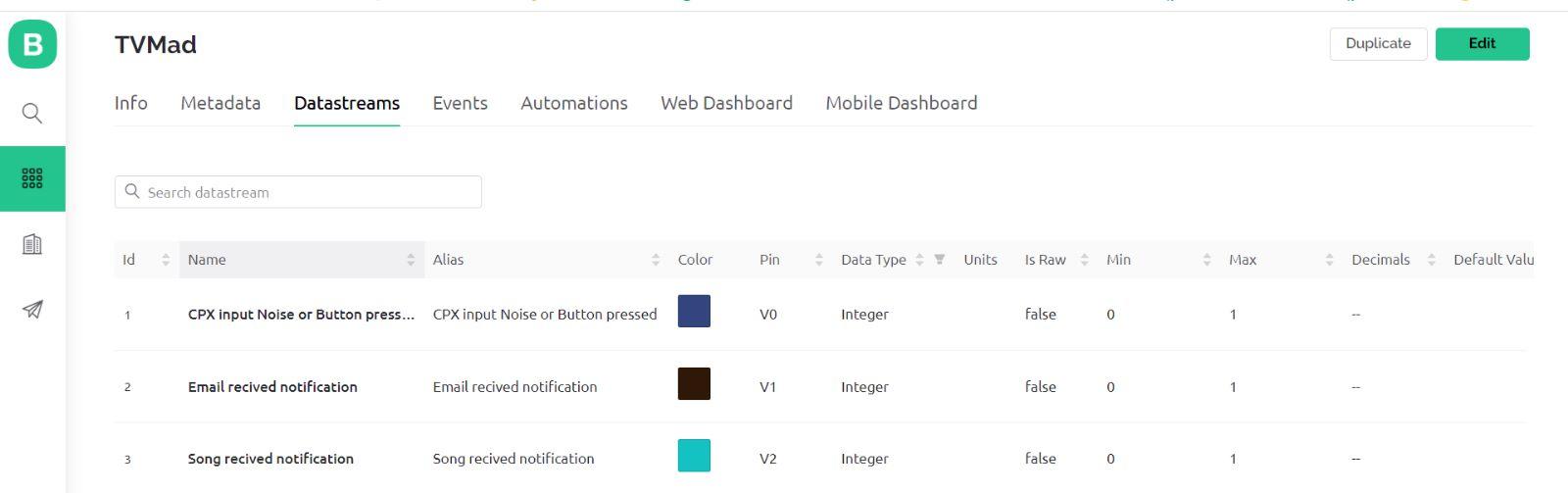Screen dimensions: 1568x493
Task: Open the Web Dashboard tab
Action: pos(726,103)
